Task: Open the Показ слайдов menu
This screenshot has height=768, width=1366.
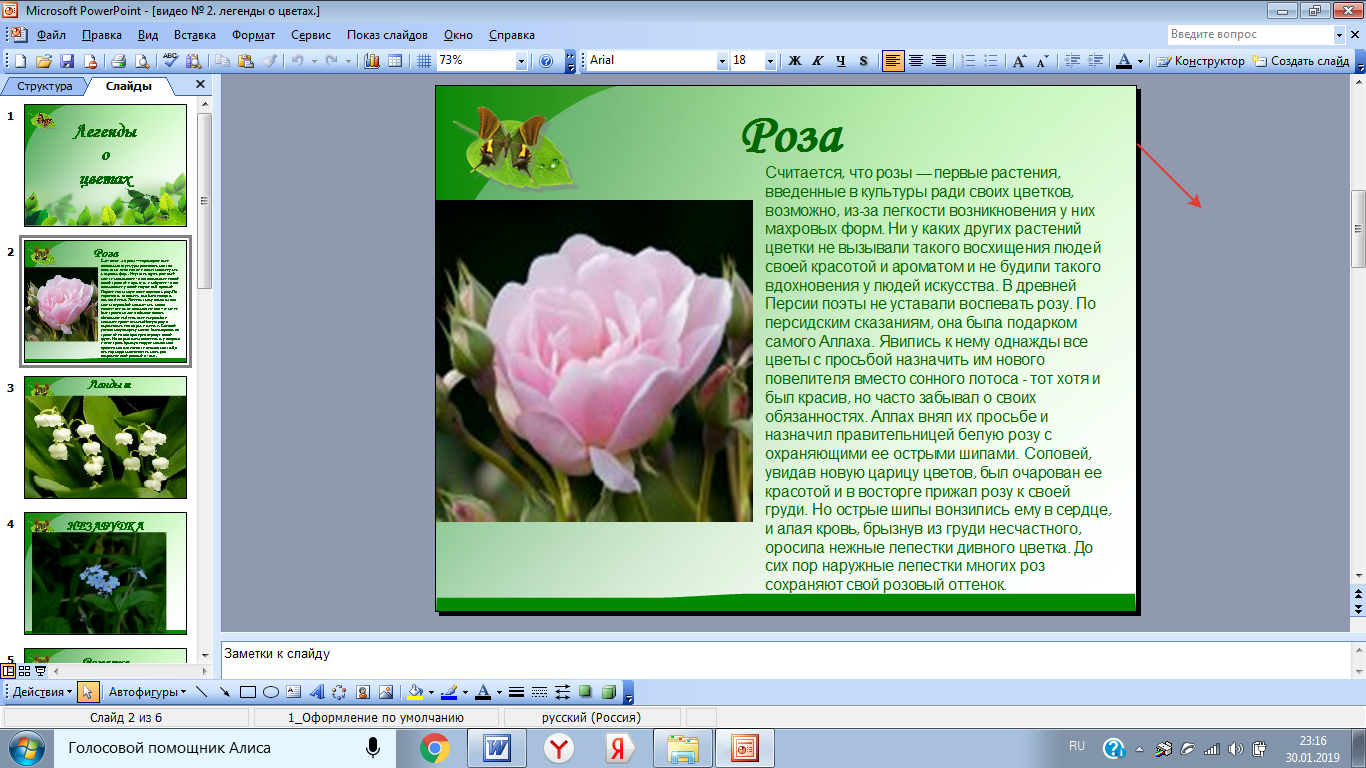Action: coord(387,35)
